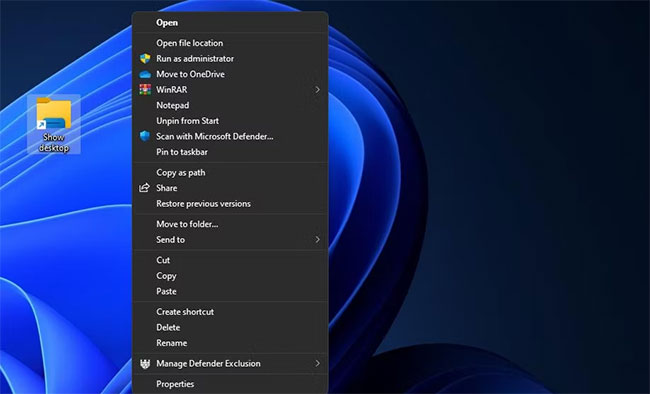Click the Show desktop label text
This screenshot has width=650, height=394.
tap(54, 143)
